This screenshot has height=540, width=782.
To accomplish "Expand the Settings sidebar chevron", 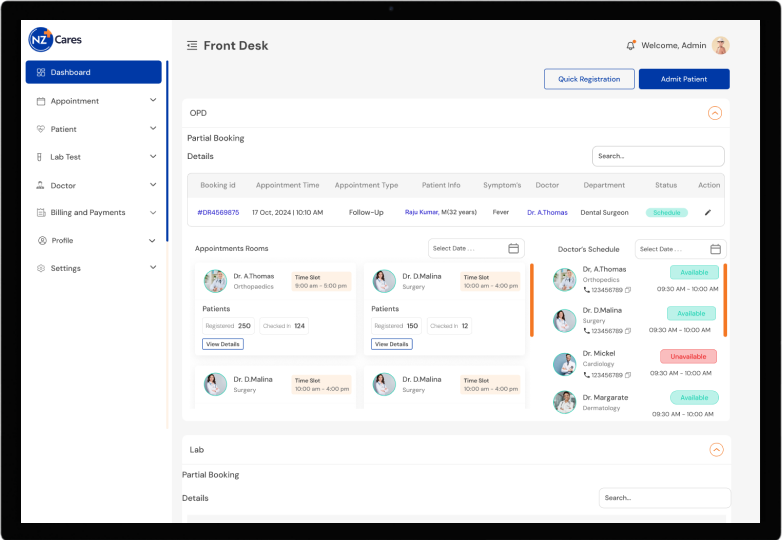I will point(153,268).
